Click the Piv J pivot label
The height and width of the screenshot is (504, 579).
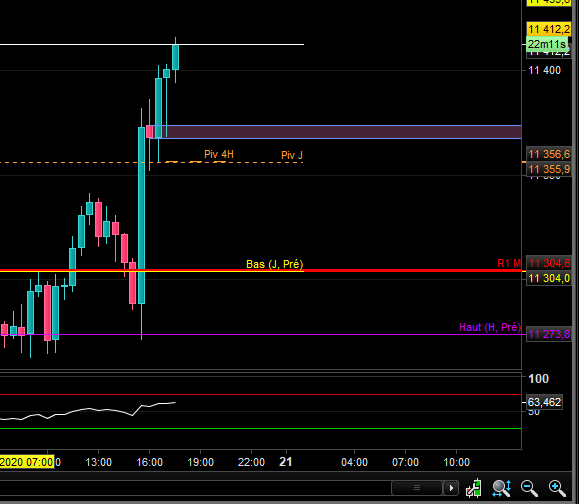(x=292, y=155)
